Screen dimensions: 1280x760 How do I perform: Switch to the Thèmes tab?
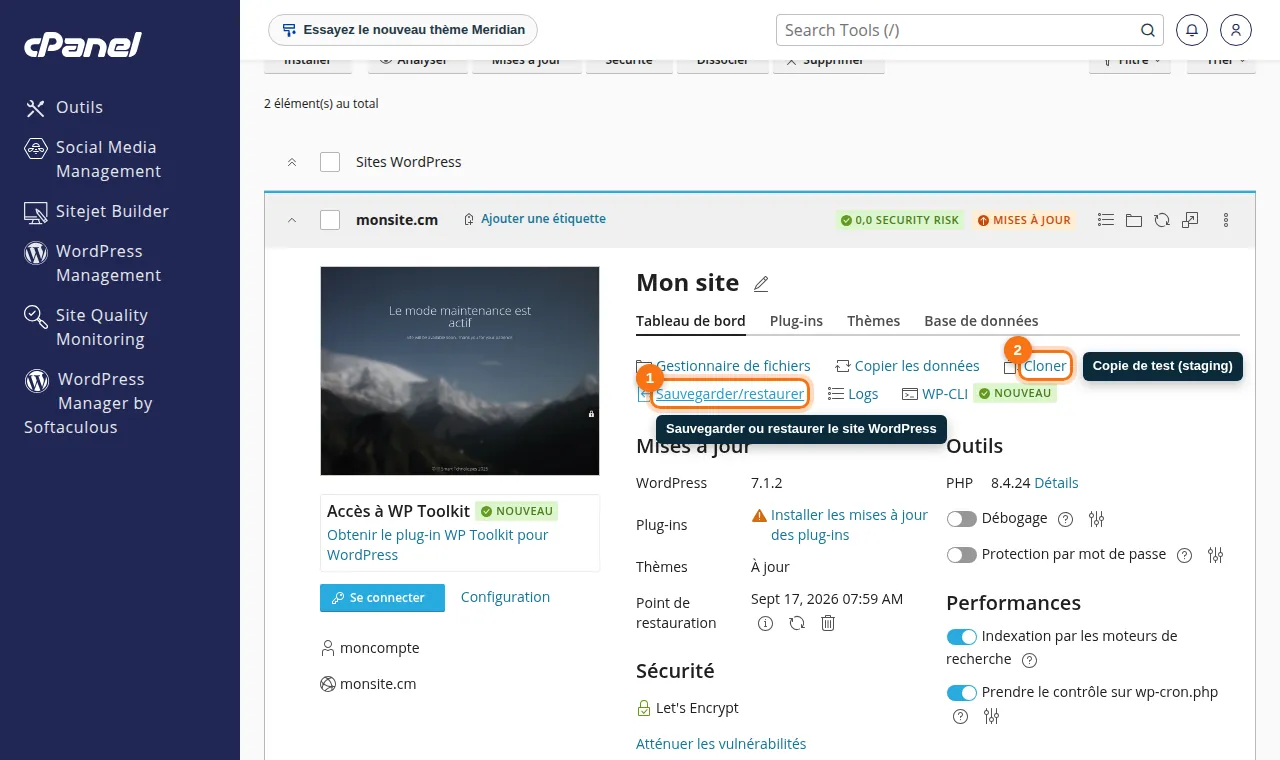[x=873, y=321]
